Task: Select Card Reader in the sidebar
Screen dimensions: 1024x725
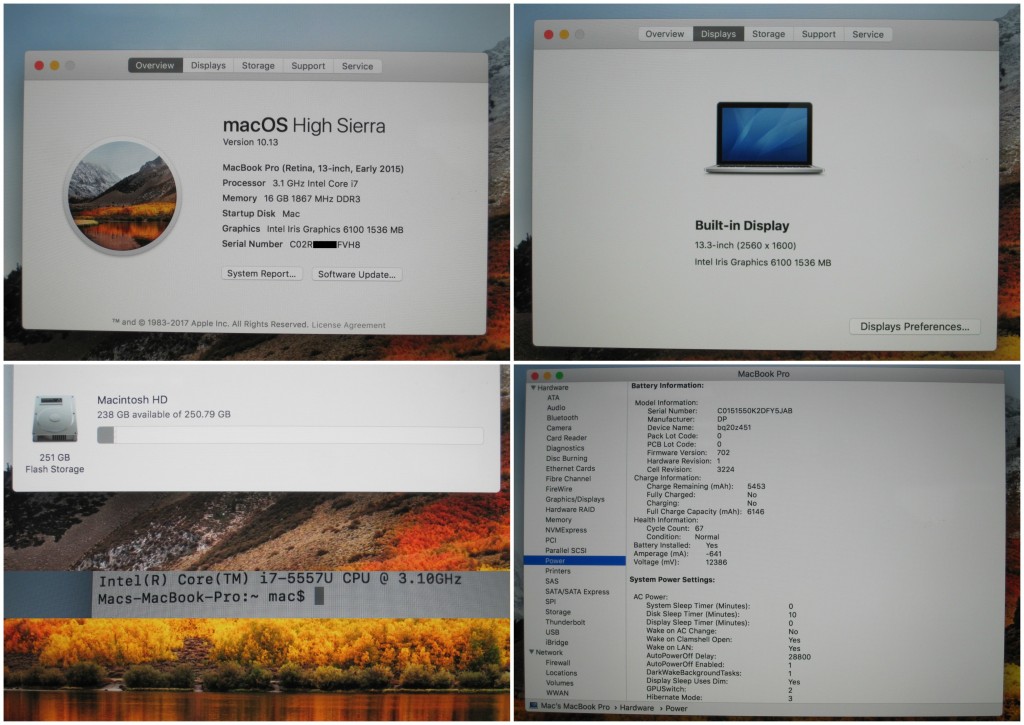Action: (x=566, y=438)
